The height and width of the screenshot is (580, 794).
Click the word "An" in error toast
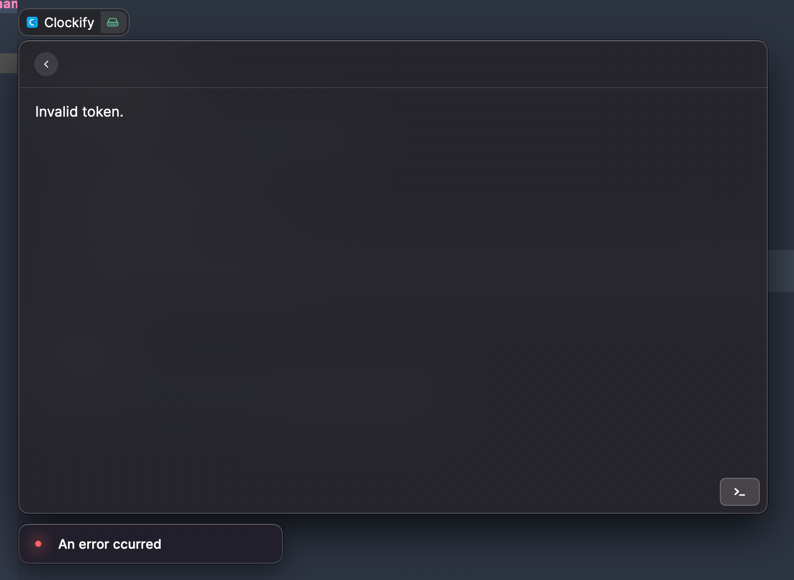66,544
